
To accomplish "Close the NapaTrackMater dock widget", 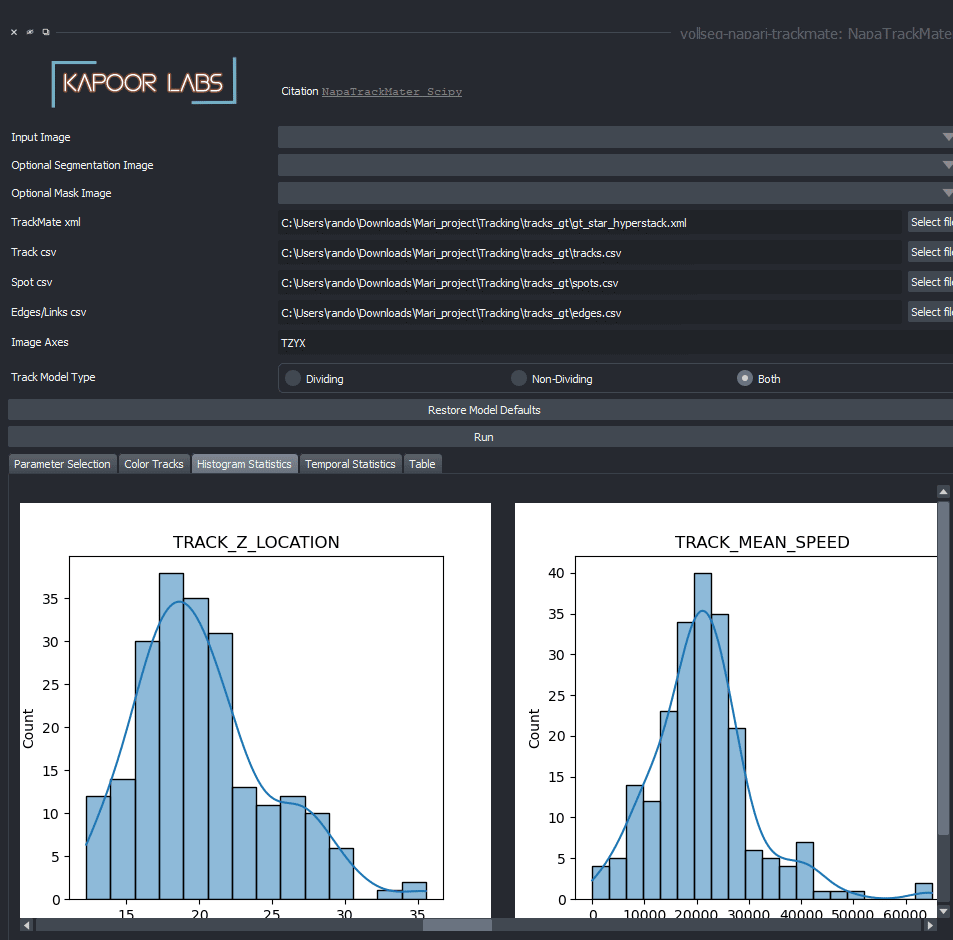I will point(13,32).
